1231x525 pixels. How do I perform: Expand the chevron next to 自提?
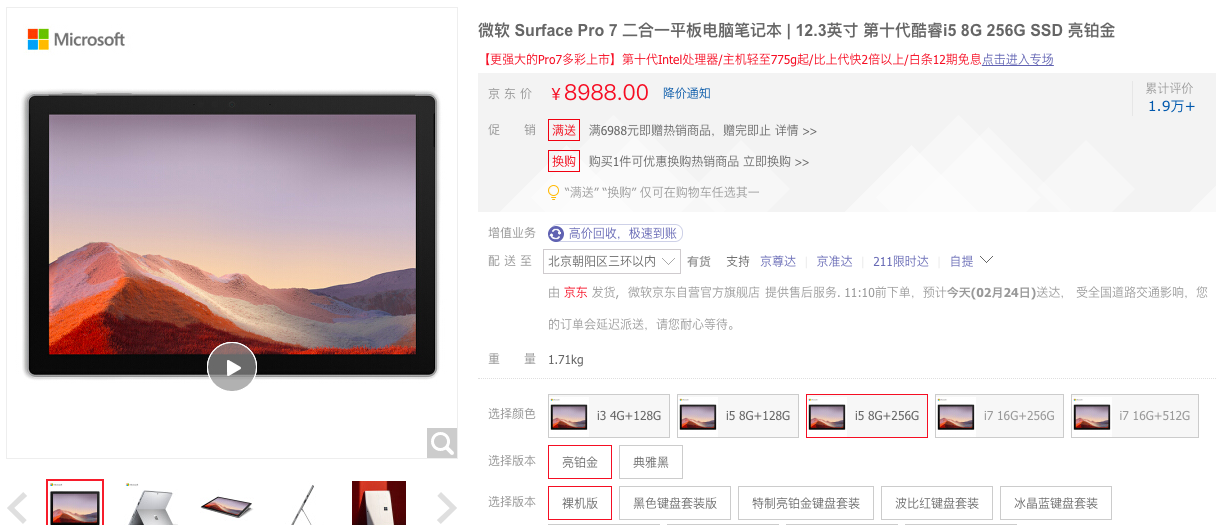point(986,260)
